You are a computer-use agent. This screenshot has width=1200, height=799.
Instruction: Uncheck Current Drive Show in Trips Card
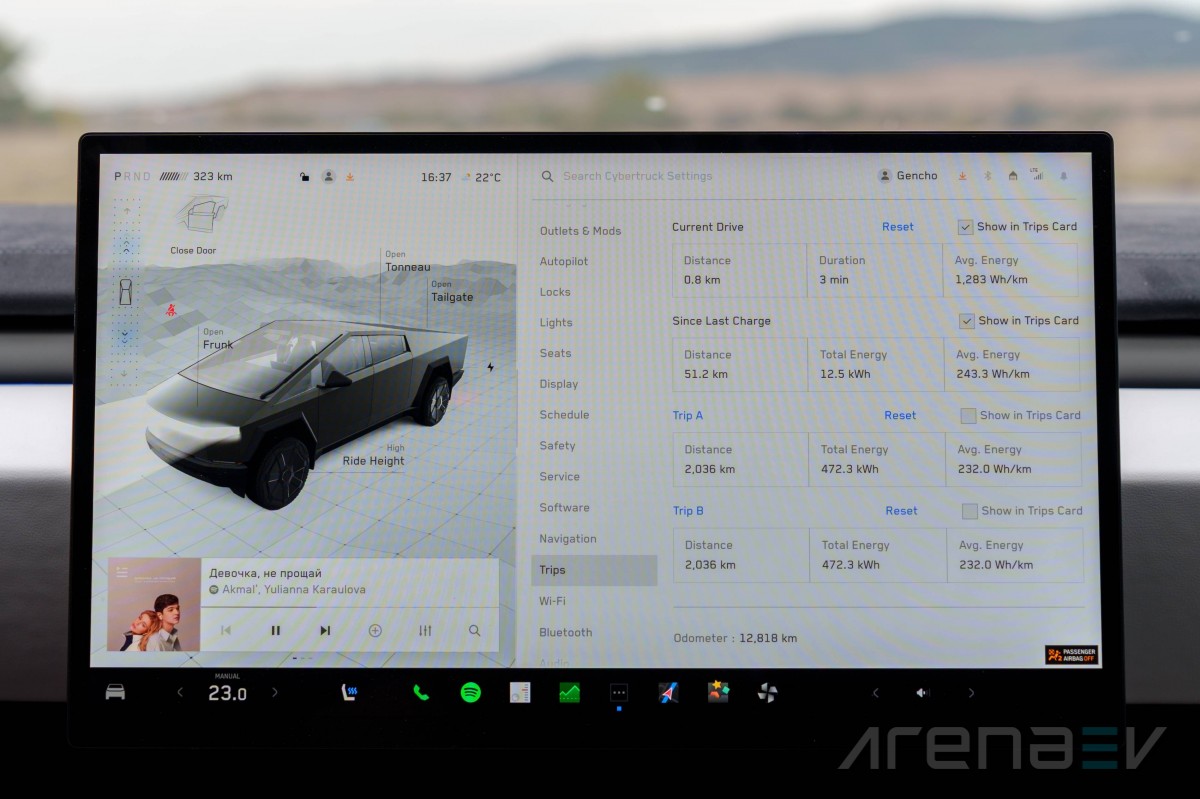point(965,227)
